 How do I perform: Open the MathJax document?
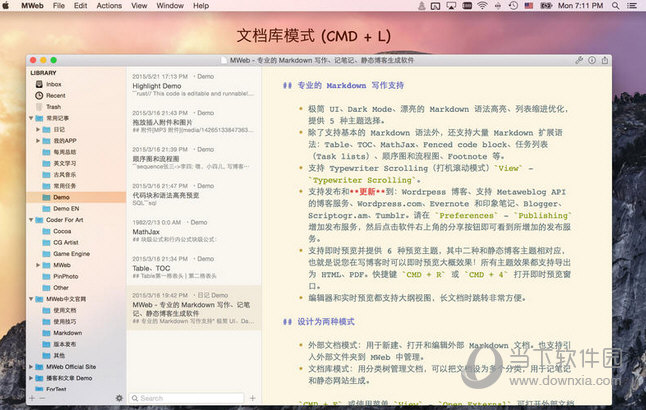click(194, 231)
